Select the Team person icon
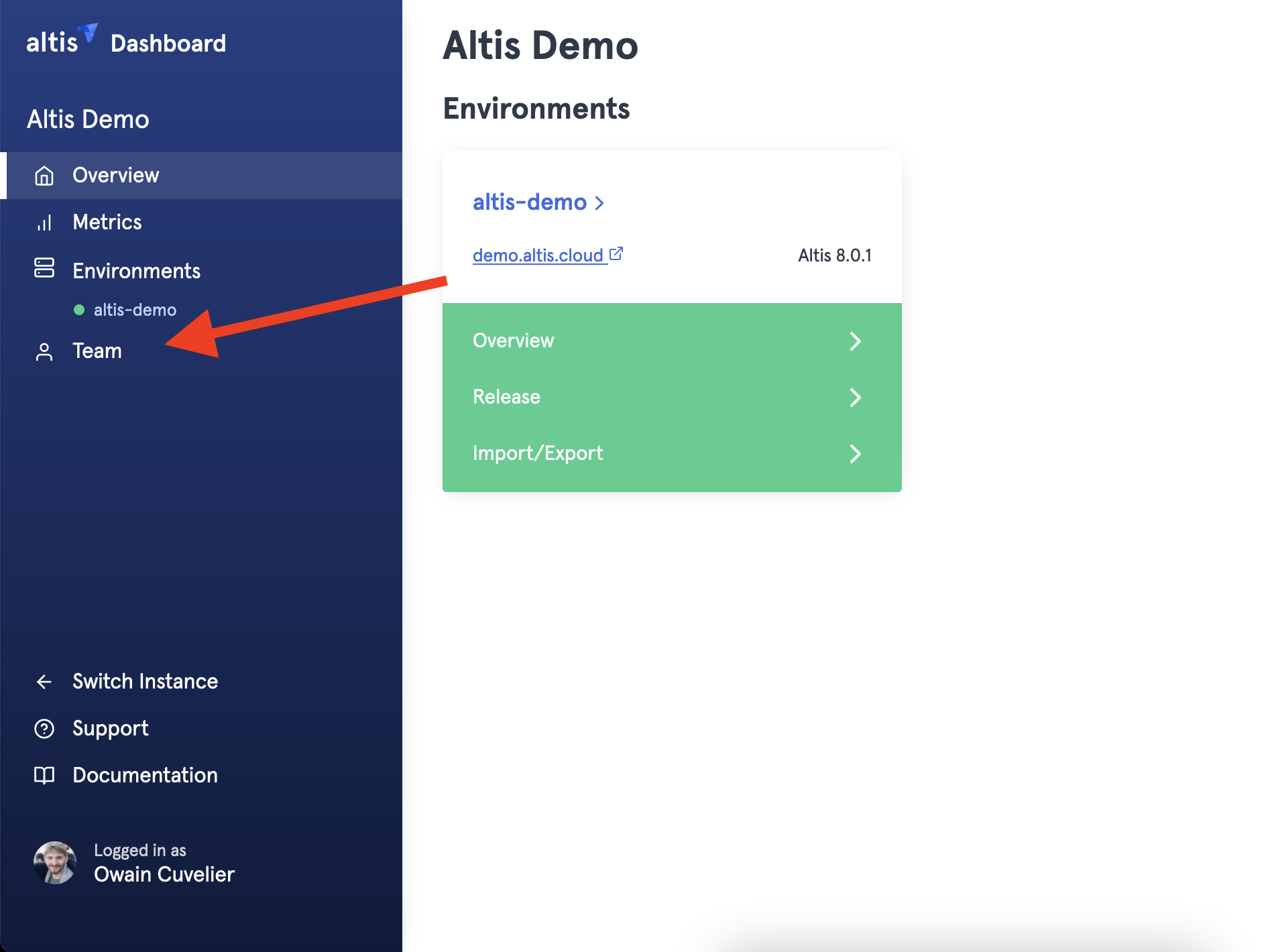1274x952 pixels. 44,351
